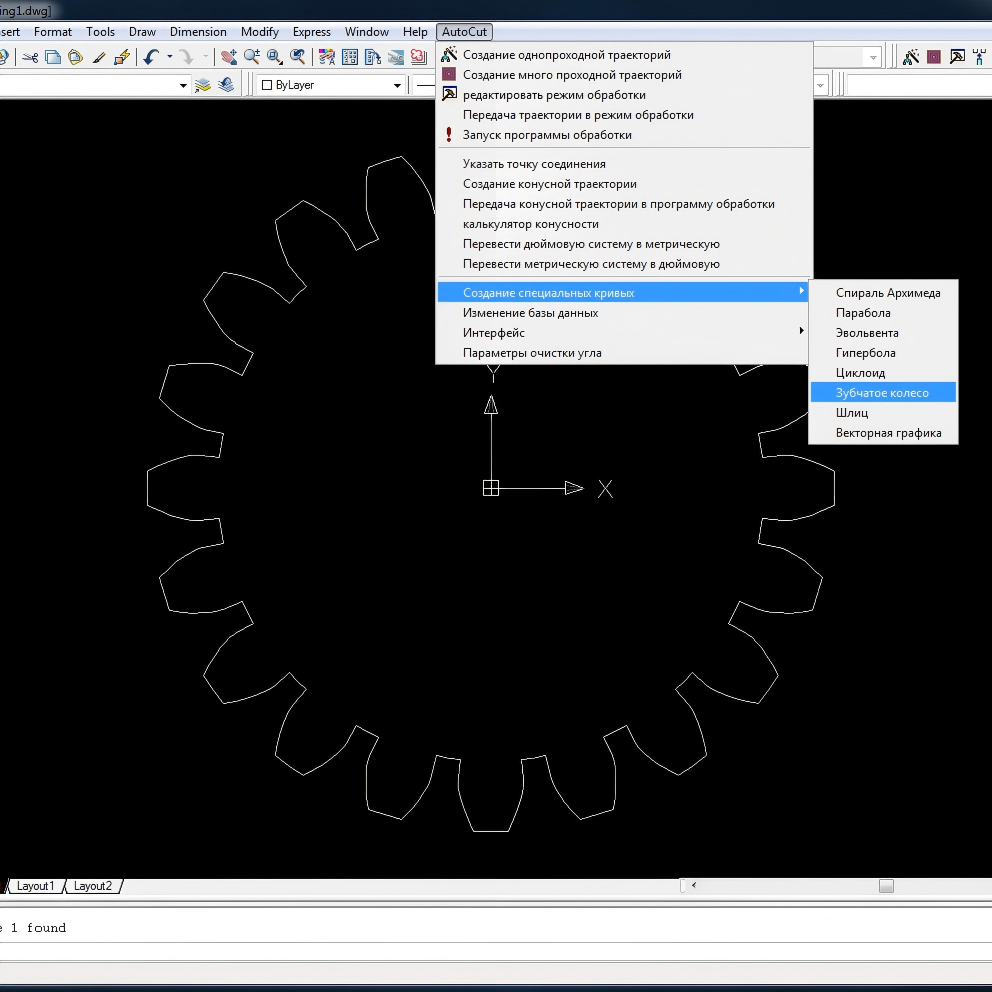992x992 pixels.
Task: Open the Draw menu
Action: click(142, 32)
